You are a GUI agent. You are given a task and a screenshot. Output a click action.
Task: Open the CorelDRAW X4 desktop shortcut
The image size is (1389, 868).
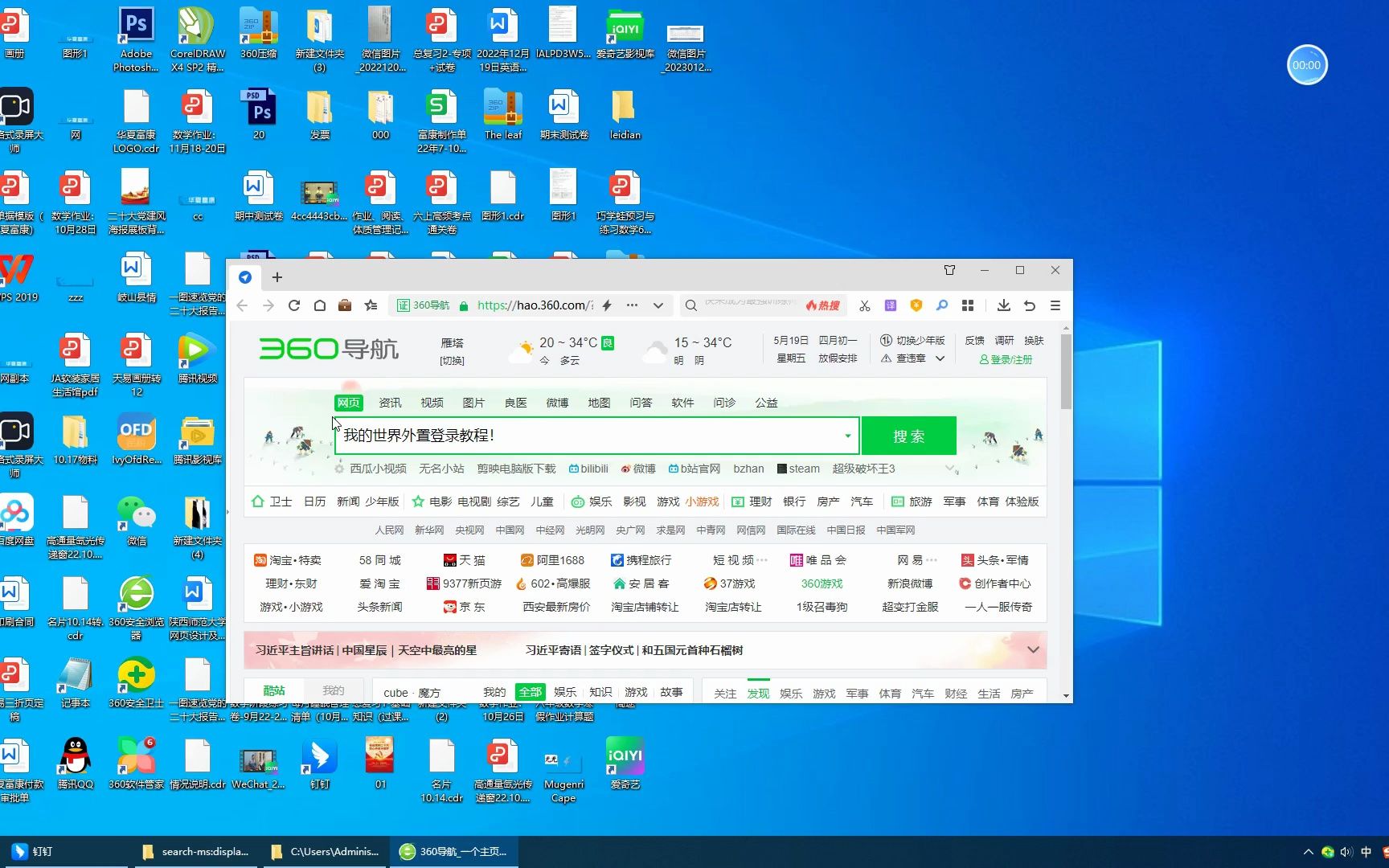coord(197,39)
